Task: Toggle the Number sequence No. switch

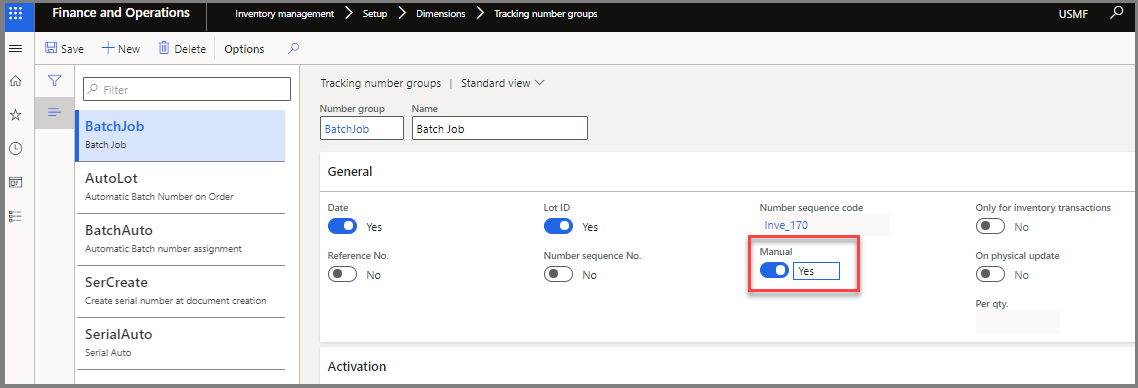Action: tap(558, 274)
